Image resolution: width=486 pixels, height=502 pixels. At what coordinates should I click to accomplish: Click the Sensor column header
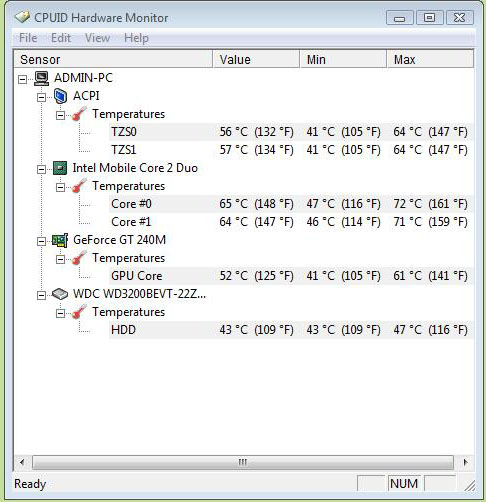click(x=113, y=59)
